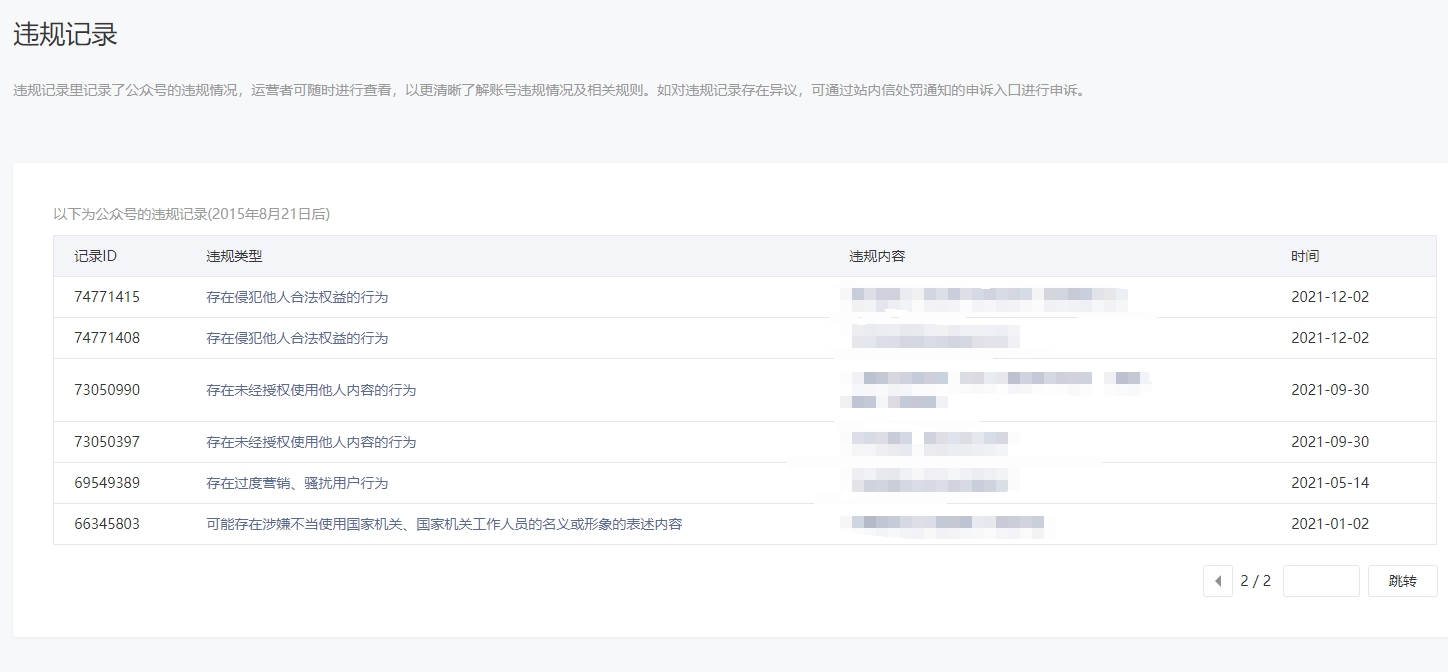Open the 可能存在涉嫌不当使用国家机关 violation entry
This screenshot has width=1448, height=672.
[444, 524]
